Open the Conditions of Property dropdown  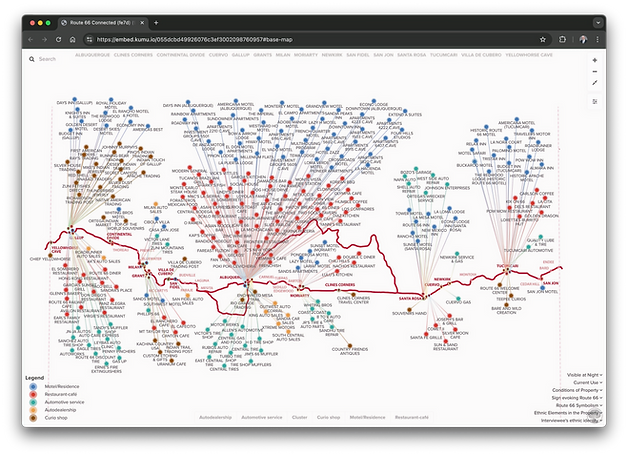(577, 390)
